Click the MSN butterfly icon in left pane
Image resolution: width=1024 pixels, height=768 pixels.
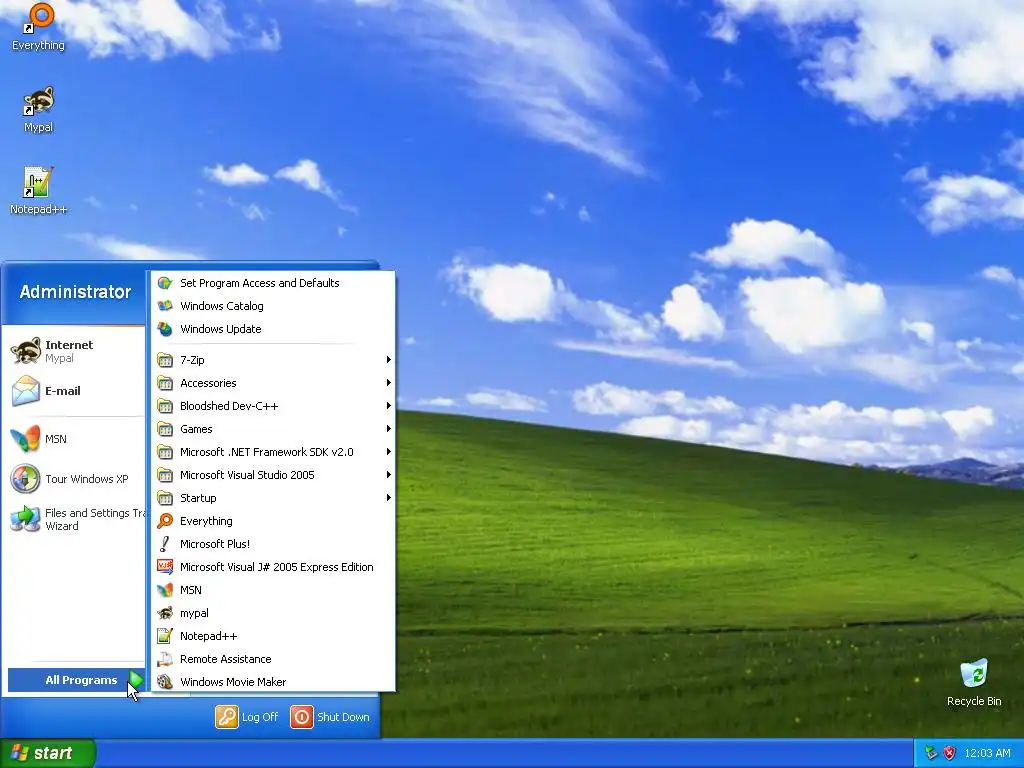click(x=26, y=439)
